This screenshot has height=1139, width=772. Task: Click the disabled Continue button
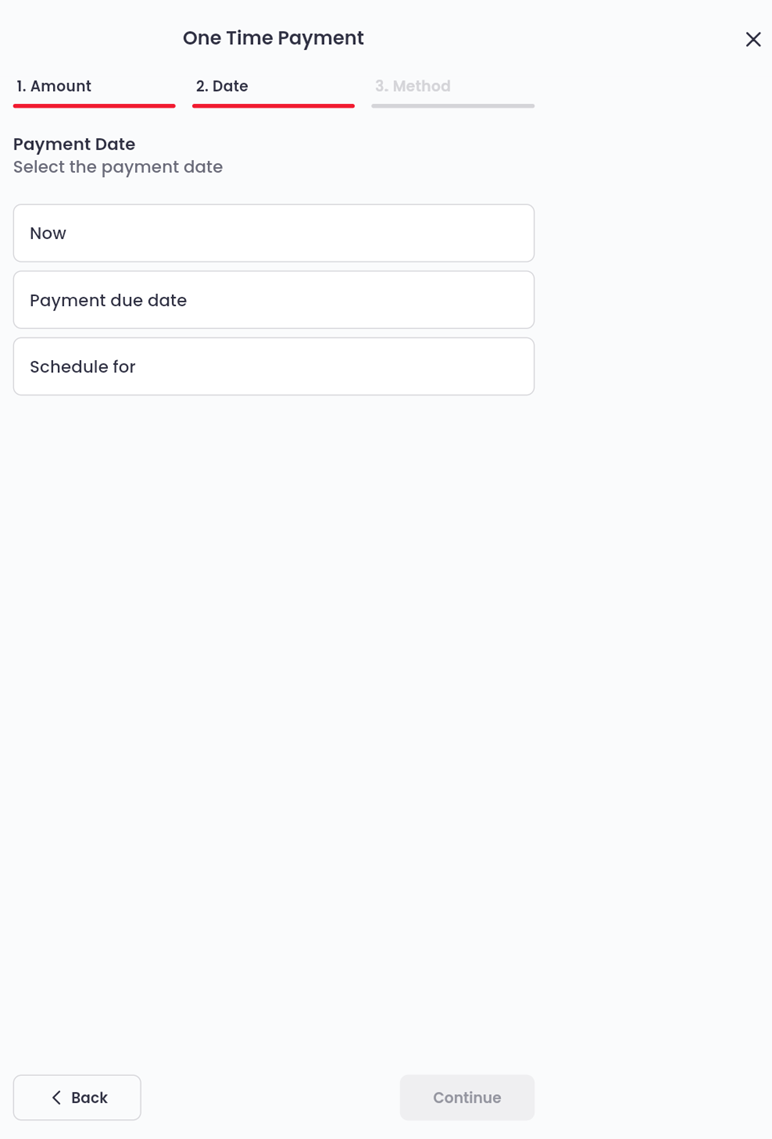pyautogui.click(x=467, y=1098)
